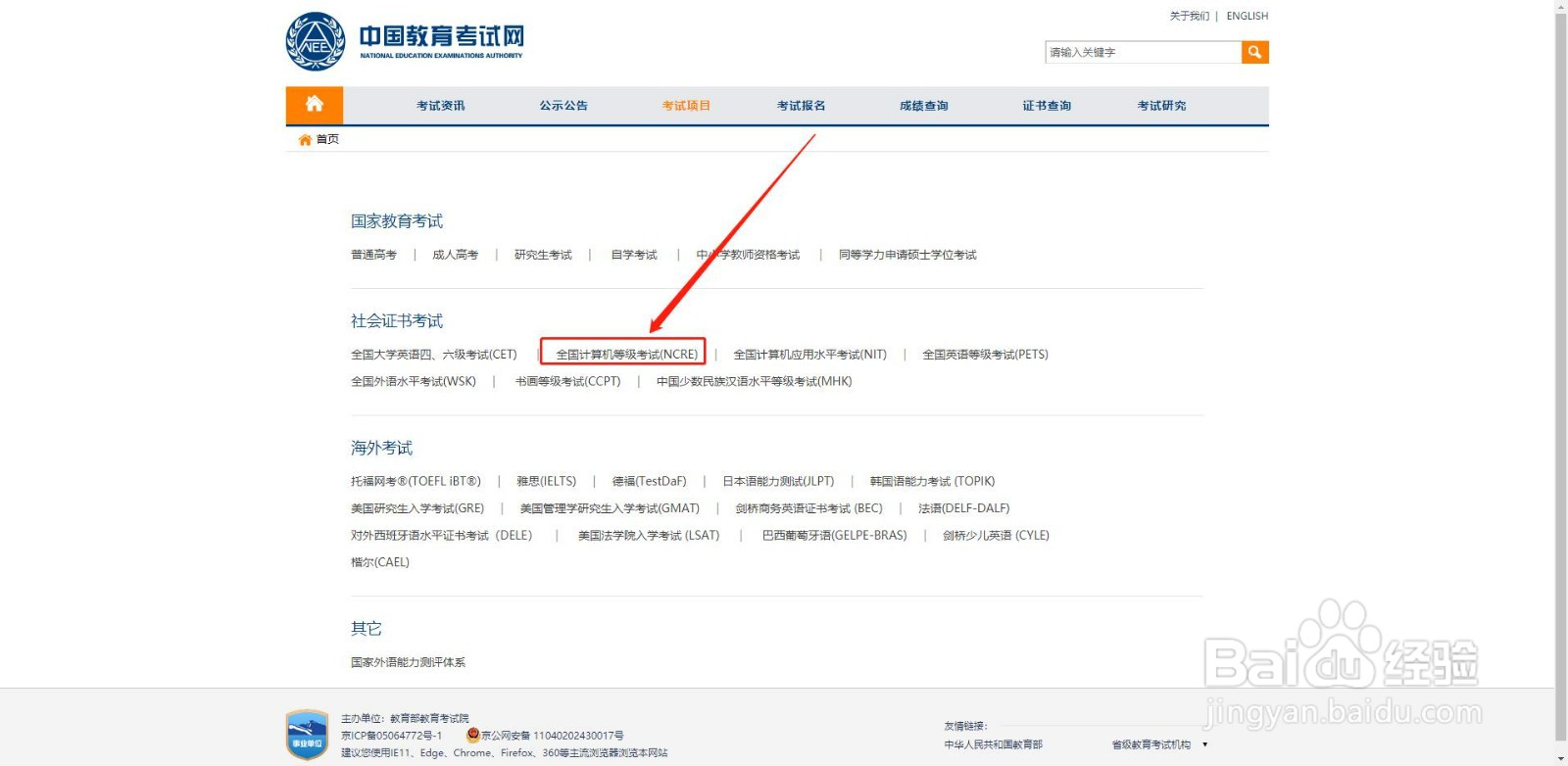
Task: Click the 社会证书考试 section heading
Action: (397, 321)
